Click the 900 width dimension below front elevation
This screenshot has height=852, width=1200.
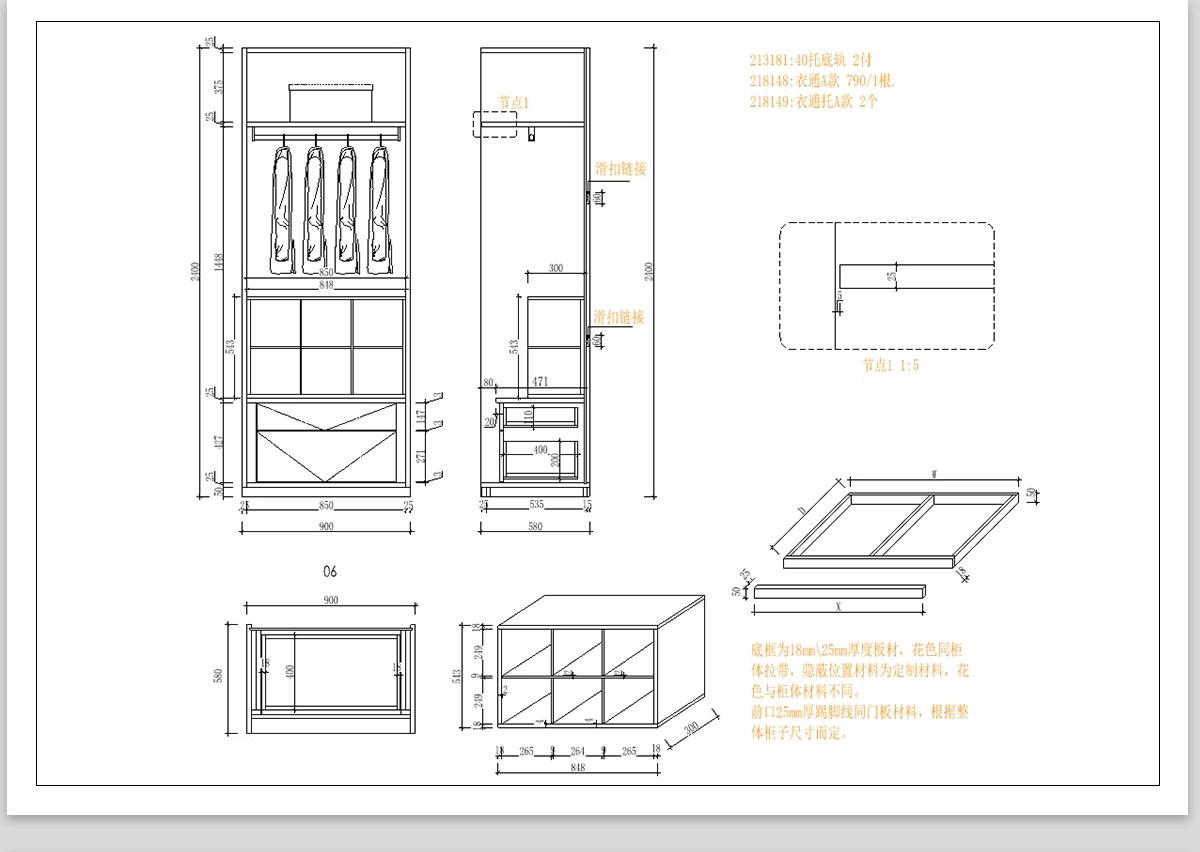click(x=326, y=526)
